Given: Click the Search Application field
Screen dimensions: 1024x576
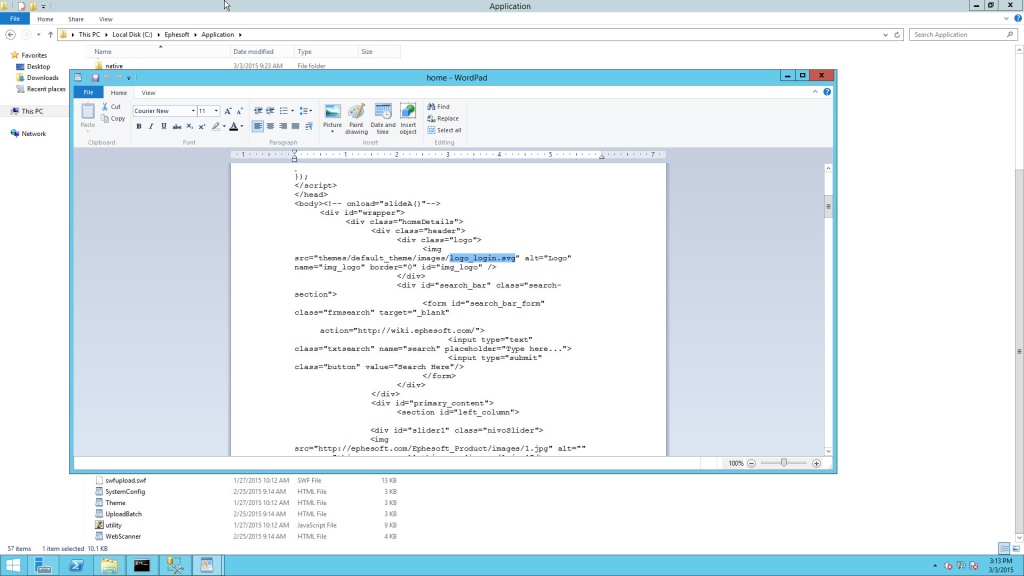Looking at the screenshot, I should 963,35.
